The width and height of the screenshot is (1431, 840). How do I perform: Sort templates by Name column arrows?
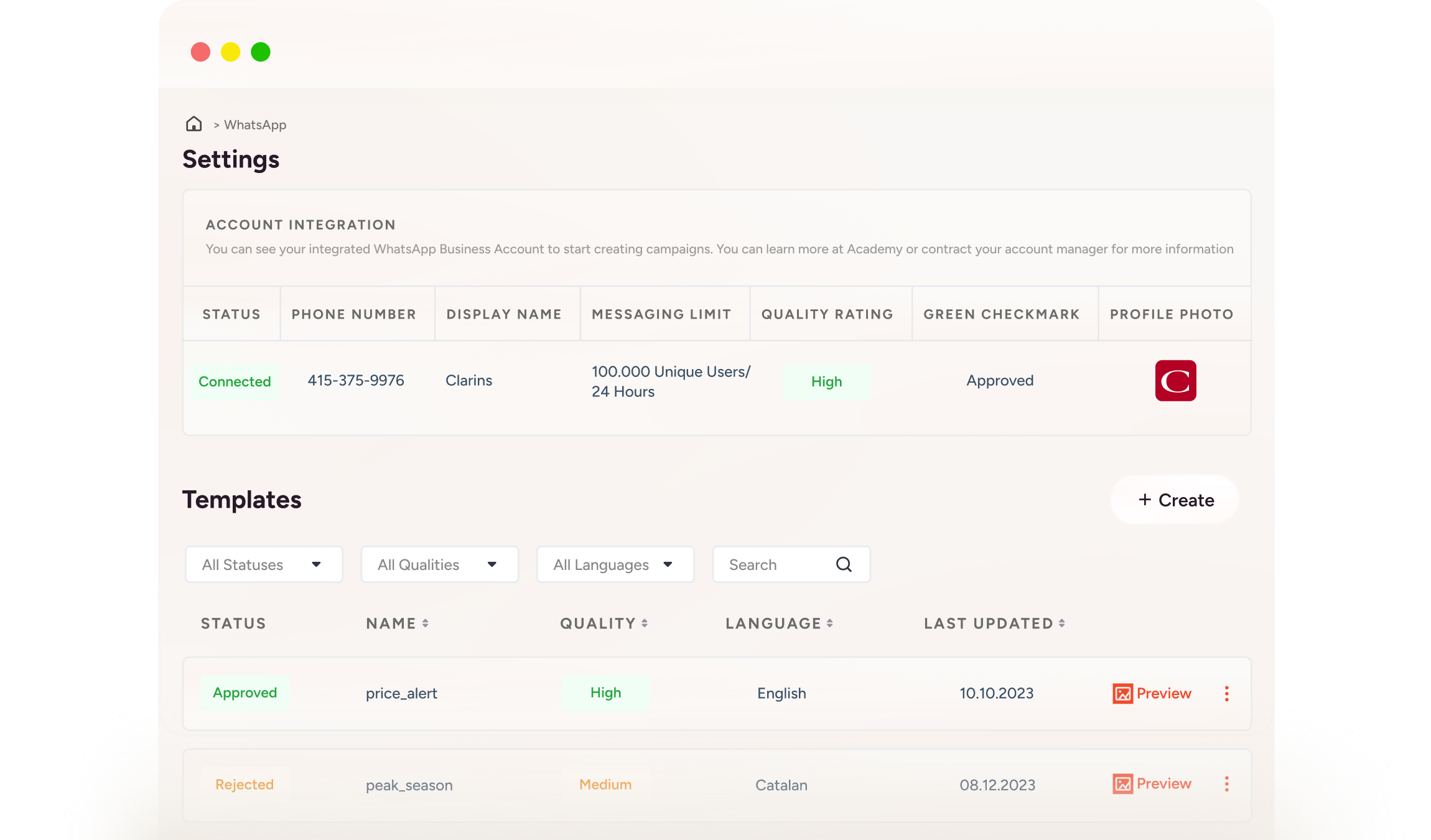tap(426, 623)
